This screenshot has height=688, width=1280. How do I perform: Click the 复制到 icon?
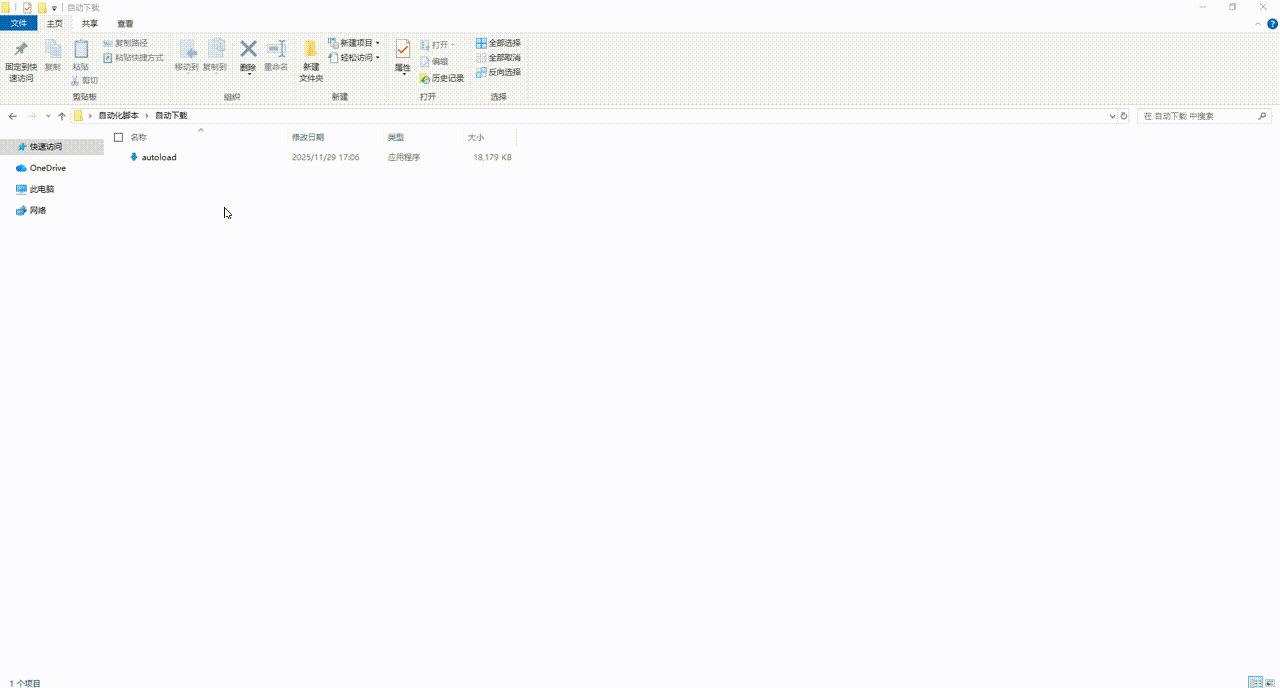[x=216, y=49]
